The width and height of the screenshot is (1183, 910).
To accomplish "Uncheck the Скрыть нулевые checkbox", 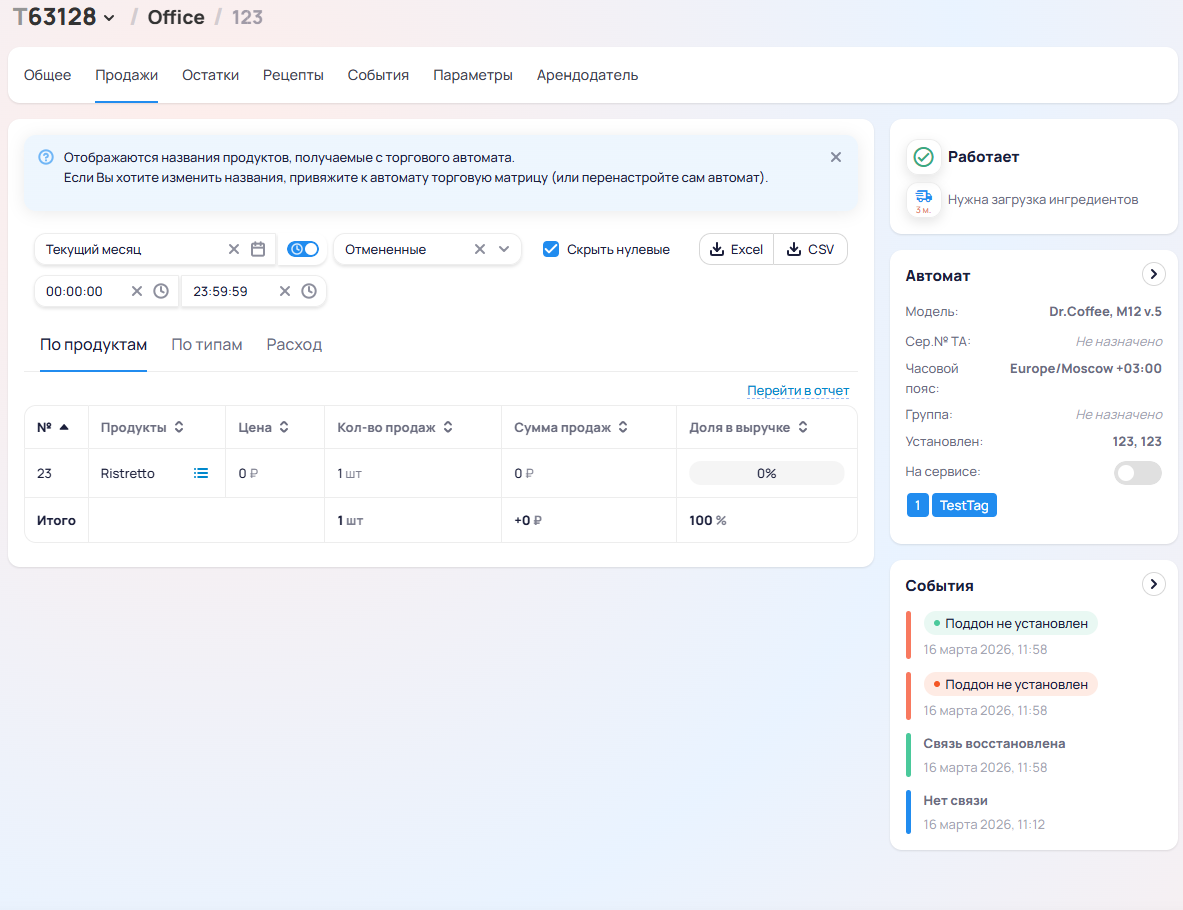I will coord(551,249).
